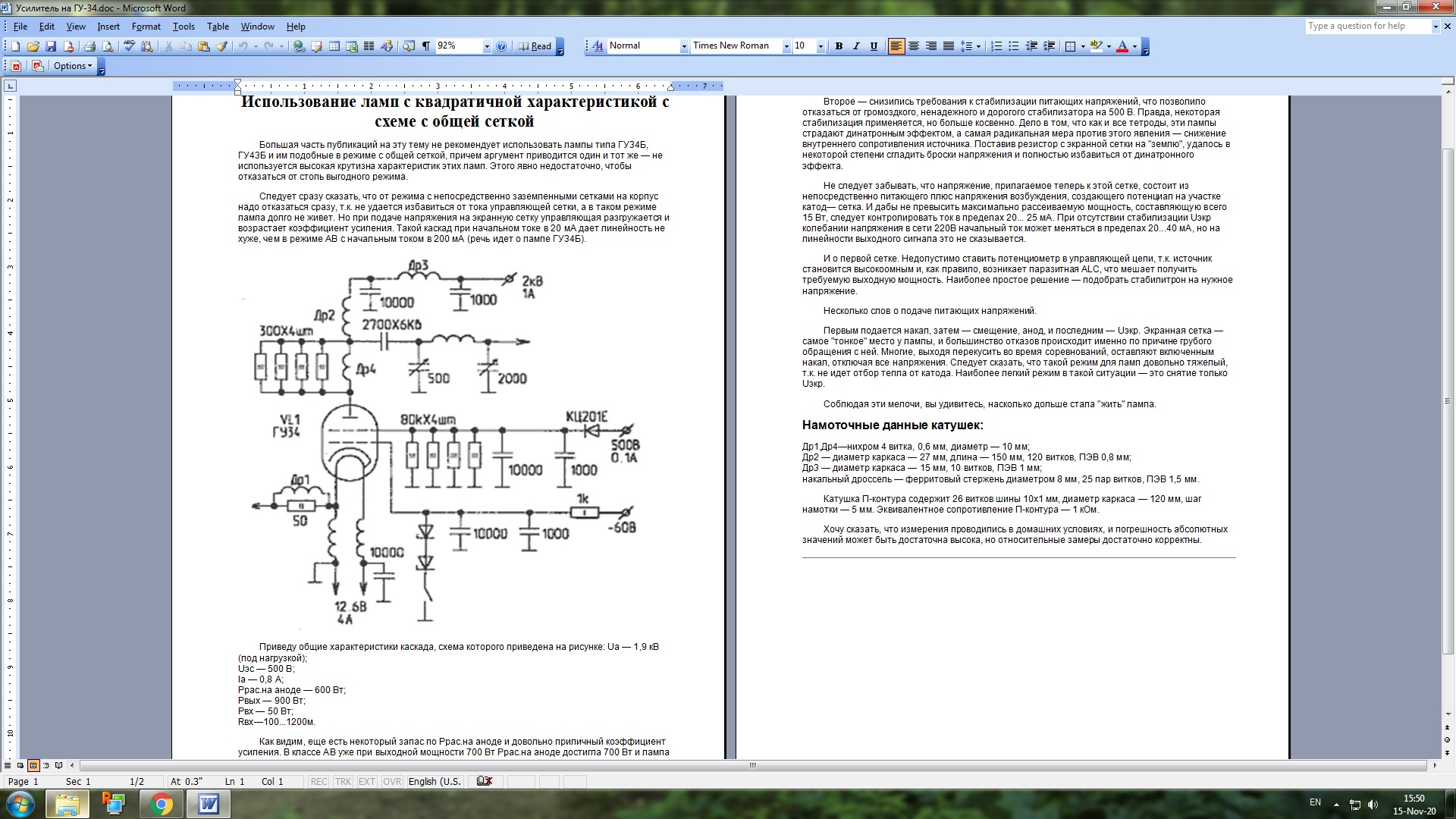
Task: Switch to Reading layout with Read button
Action: click(535, 46)
